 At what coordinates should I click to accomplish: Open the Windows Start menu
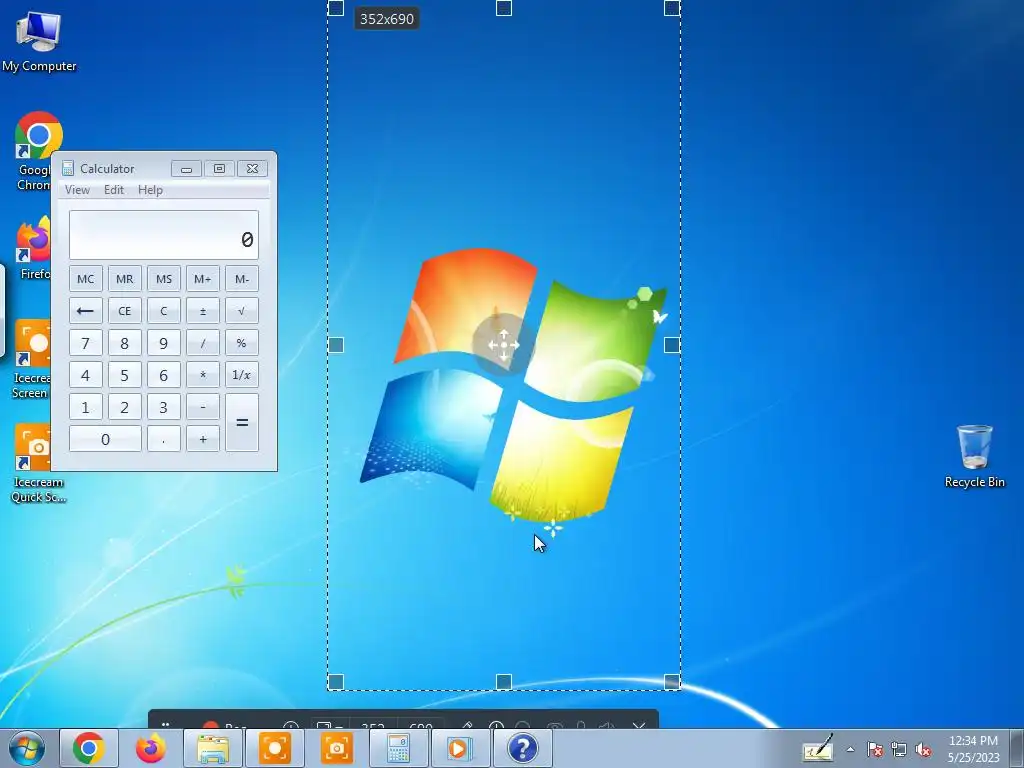tap(26, 748)
